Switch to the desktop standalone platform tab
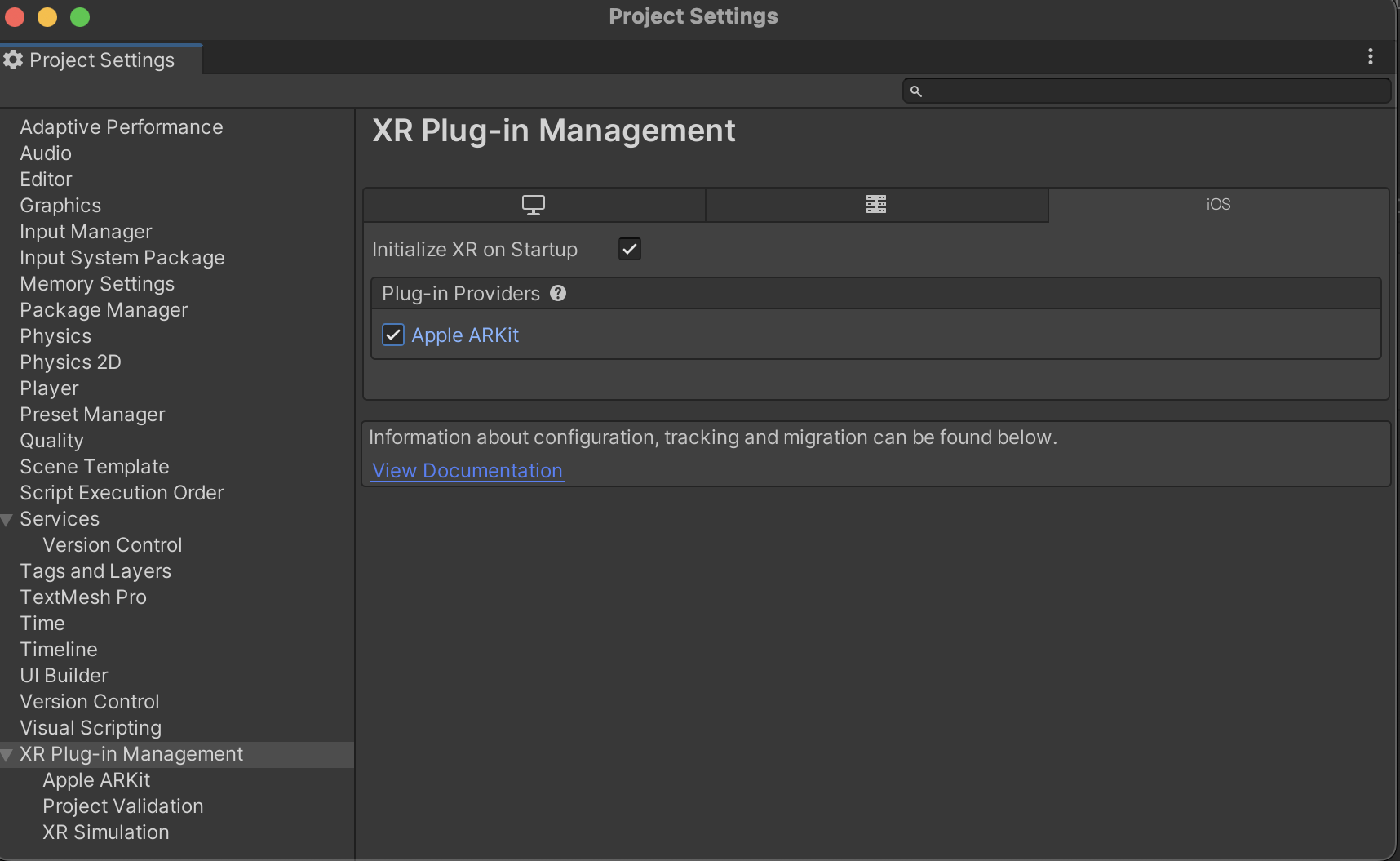Screen dimensions: 1400x861 coord(534,205)
